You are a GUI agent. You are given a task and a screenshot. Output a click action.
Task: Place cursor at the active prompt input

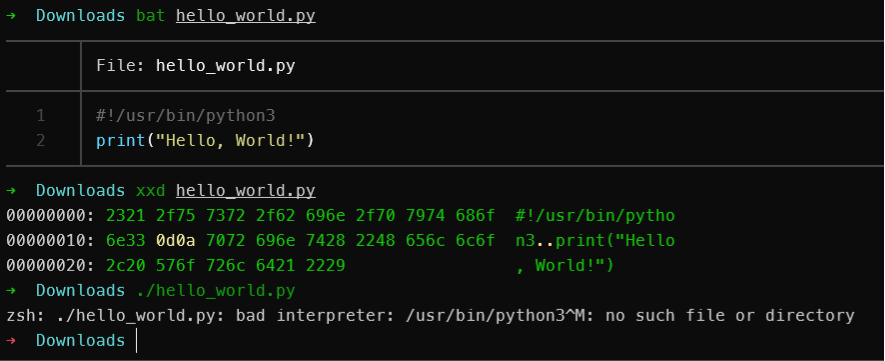[x=137, y=341]
